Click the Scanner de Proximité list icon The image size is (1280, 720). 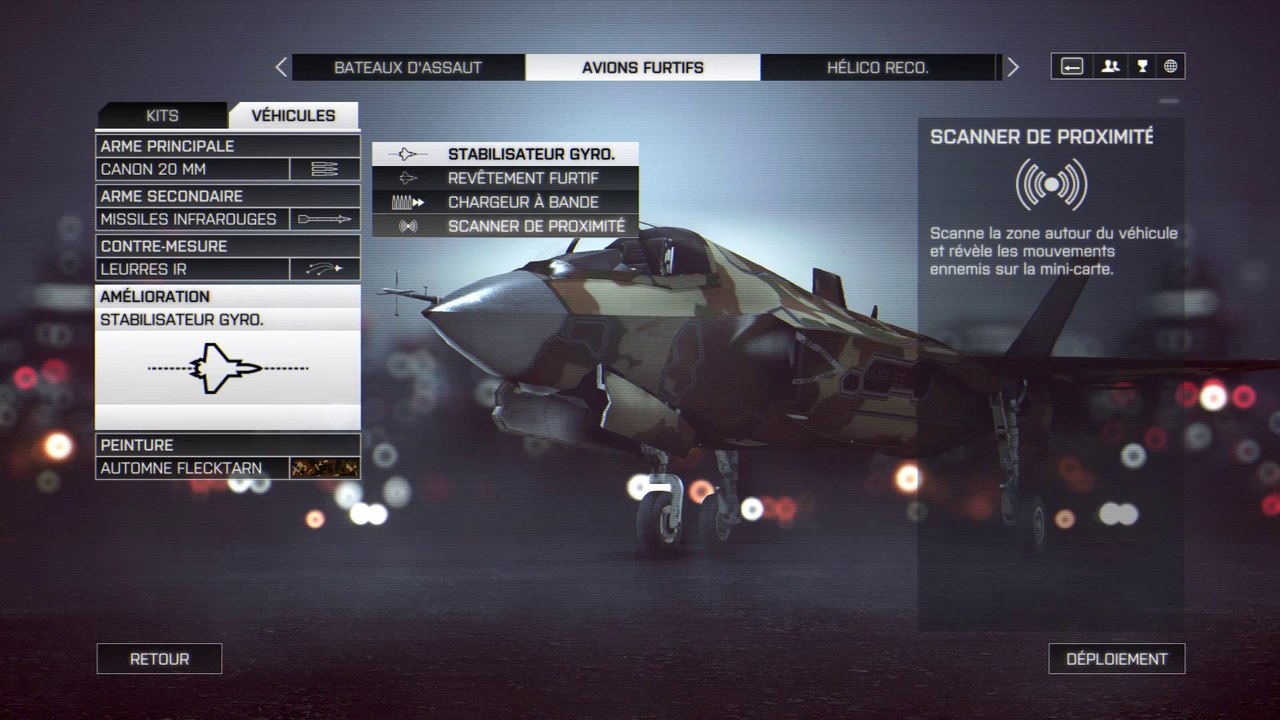coord(408,226)
